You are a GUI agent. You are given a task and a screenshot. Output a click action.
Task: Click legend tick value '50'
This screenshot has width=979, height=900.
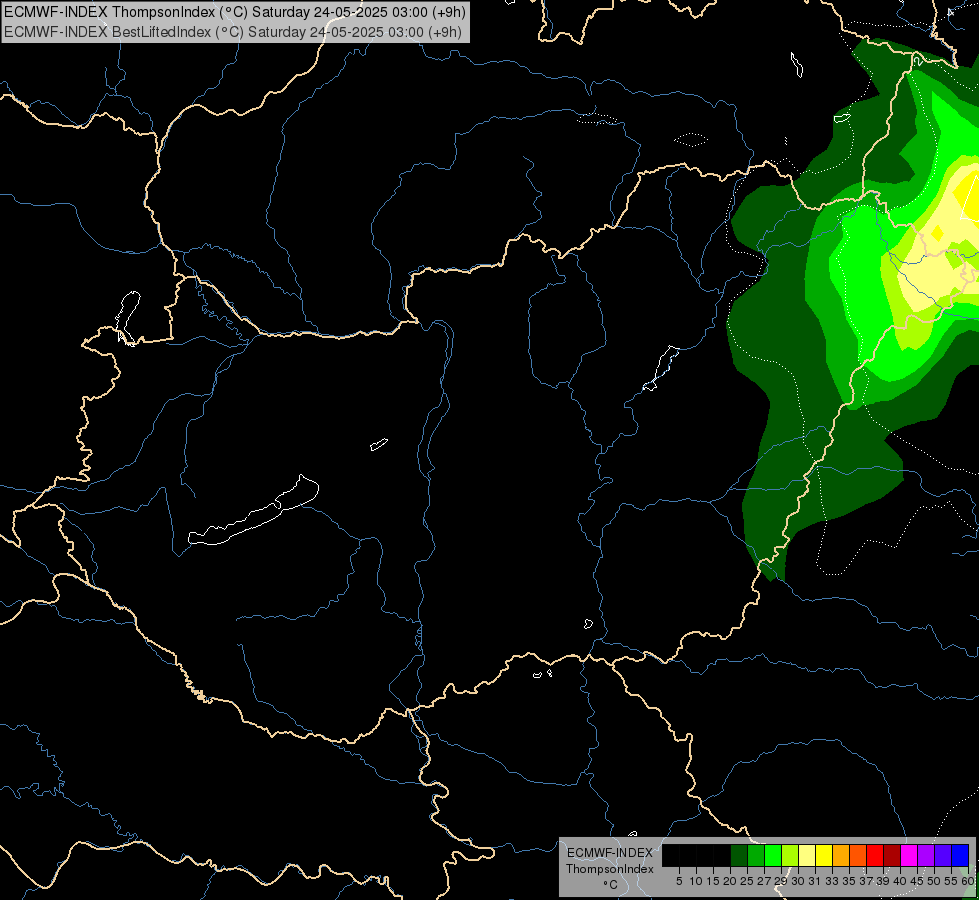[x=934, y=881]
